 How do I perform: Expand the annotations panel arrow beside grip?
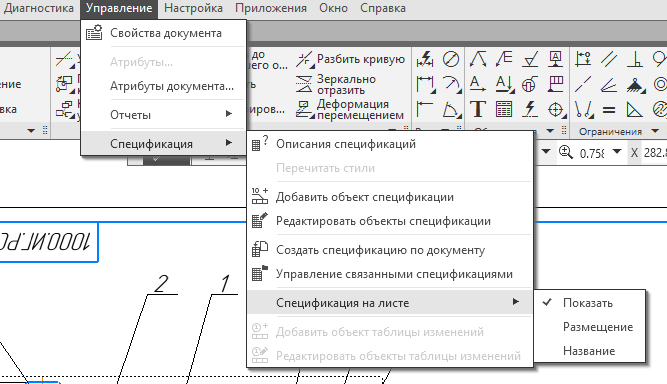click(x=550, y=131)
